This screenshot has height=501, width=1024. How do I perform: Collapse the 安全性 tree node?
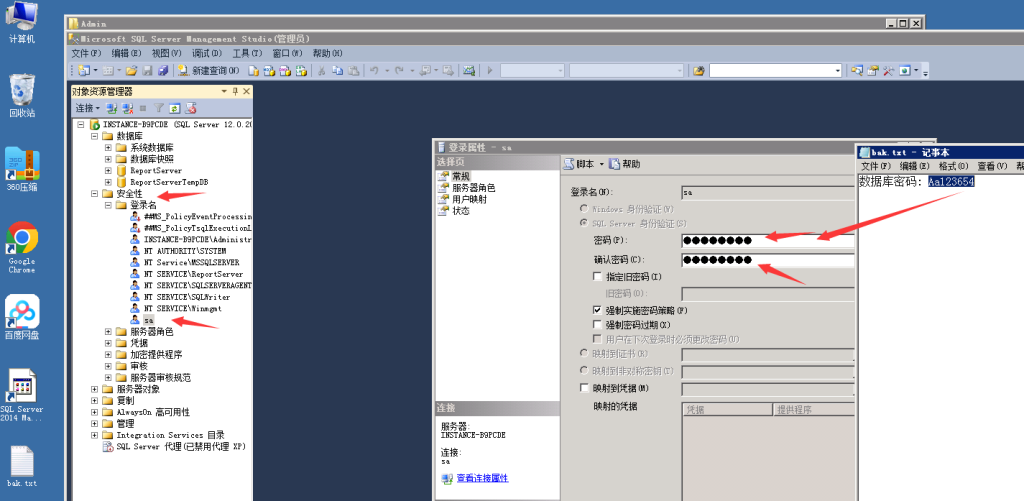pos(95,195)
